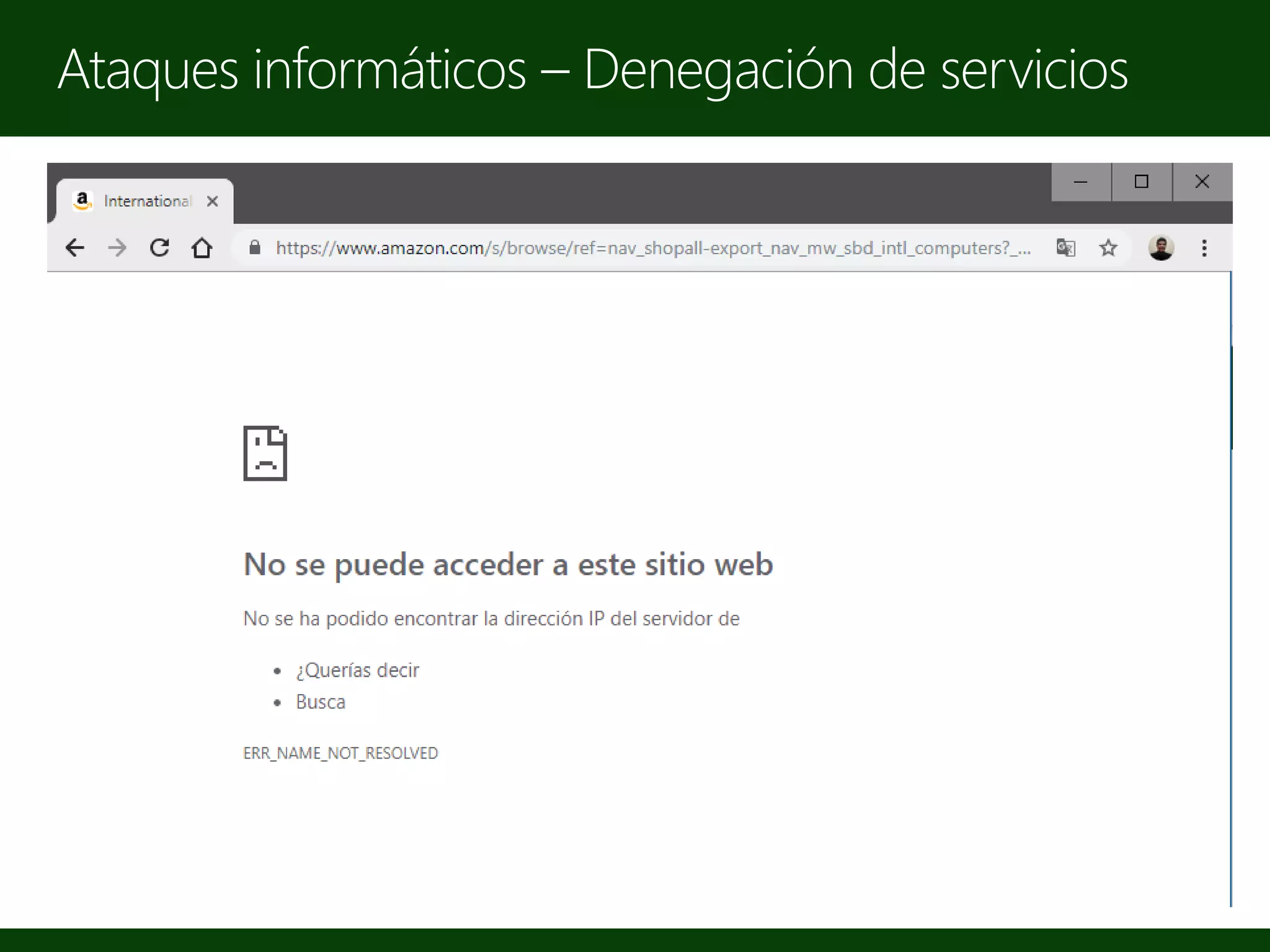Minimize the browser window
The image size is (1270, 952).
pyautogui.click(x=1081, y=182)
